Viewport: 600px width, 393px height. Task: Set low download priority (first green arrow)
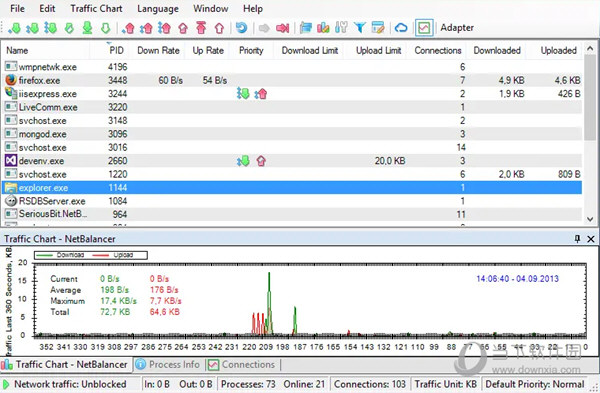[15, 28]
